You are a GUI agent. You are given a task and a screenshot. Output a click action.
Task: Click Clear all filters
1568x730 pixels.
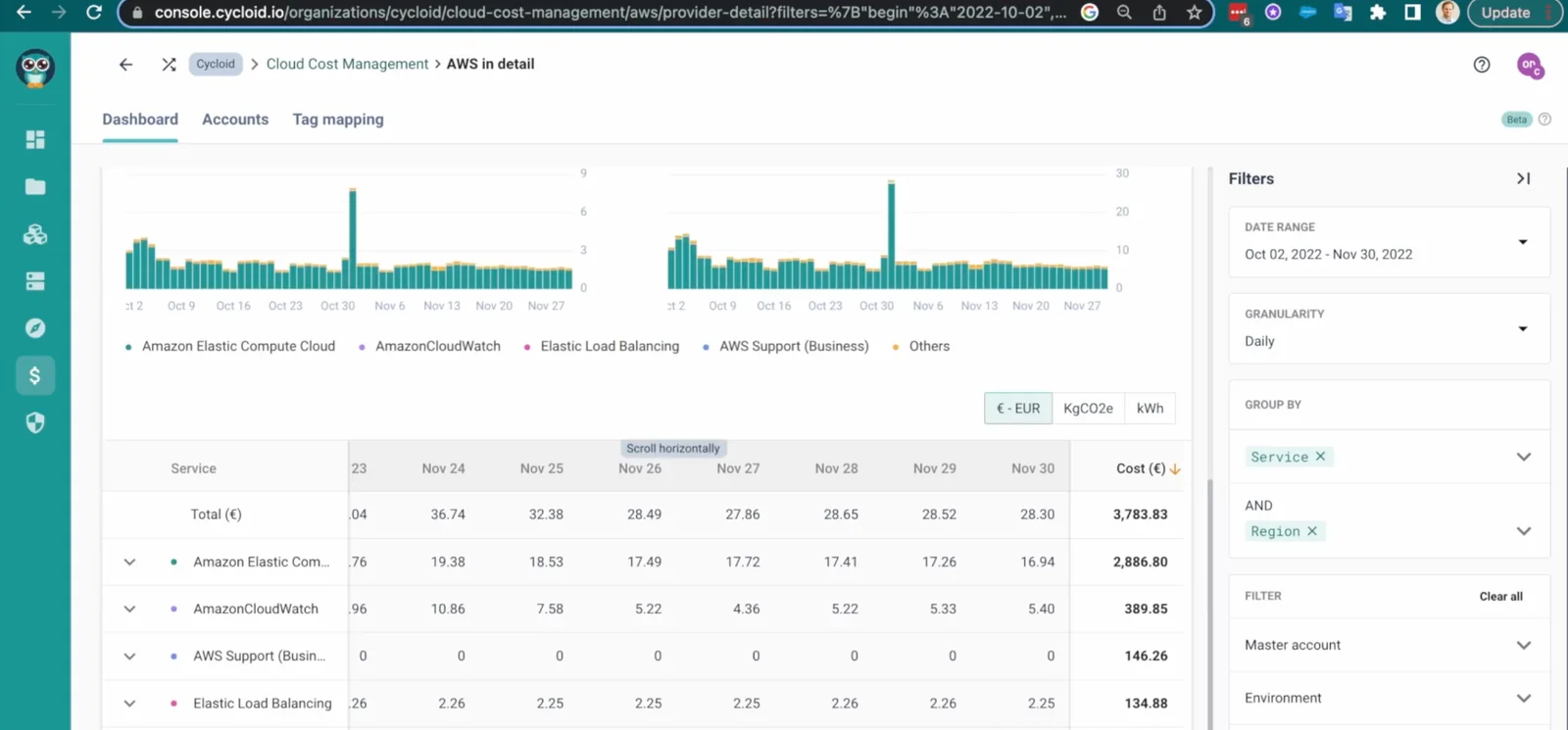(1500, 597)
